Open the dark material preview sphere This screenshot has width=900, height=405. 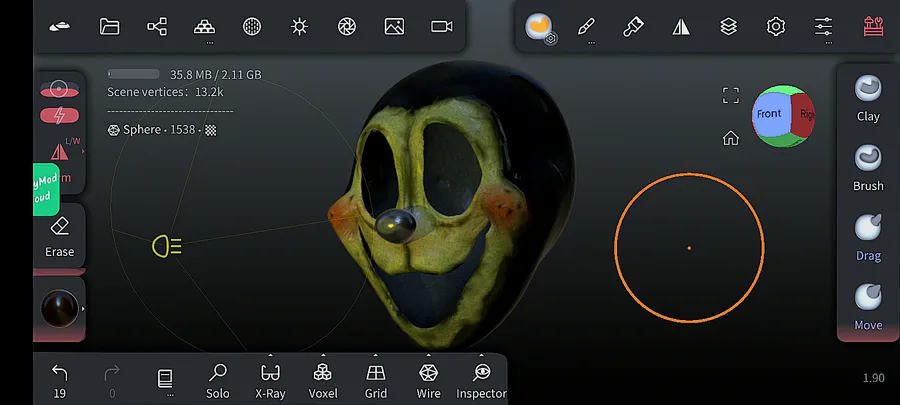point(59,308)
